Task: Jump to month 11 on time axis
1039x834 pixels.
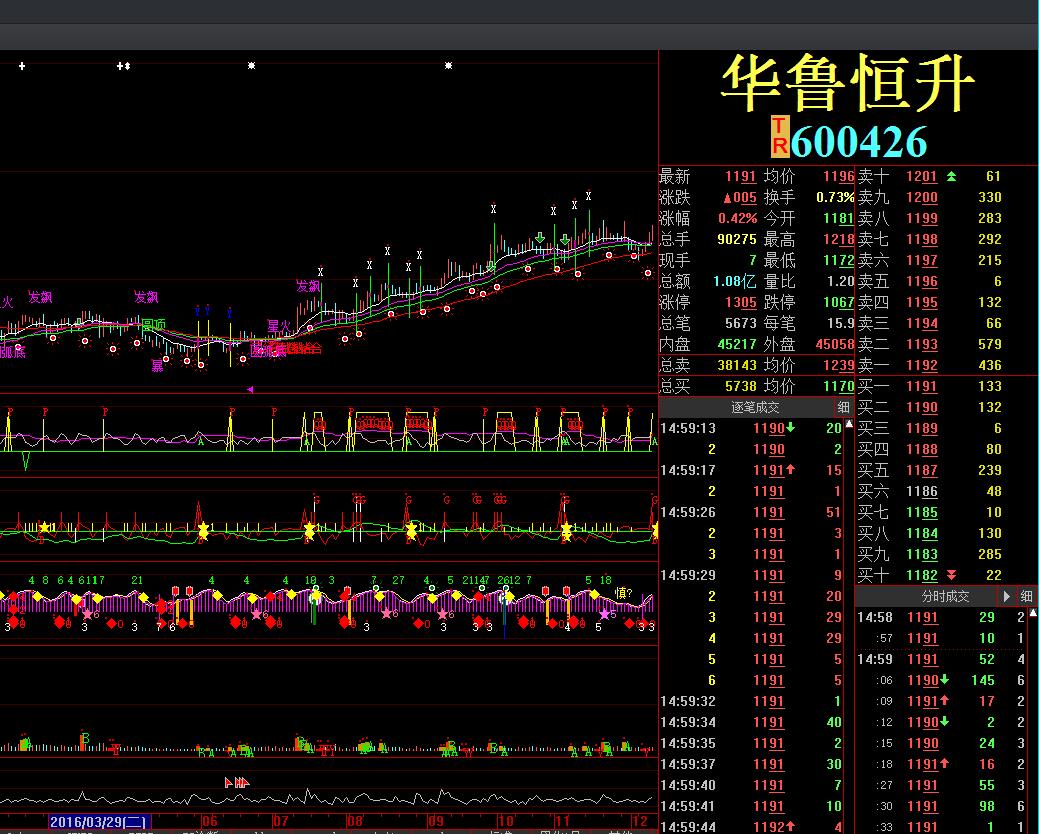Action: click(x=562, y=822)
